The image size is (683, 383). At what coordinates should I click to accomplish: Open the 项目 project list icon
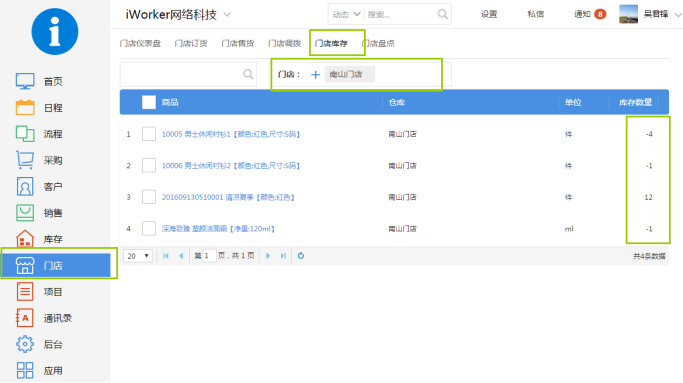tap(25, 291)
